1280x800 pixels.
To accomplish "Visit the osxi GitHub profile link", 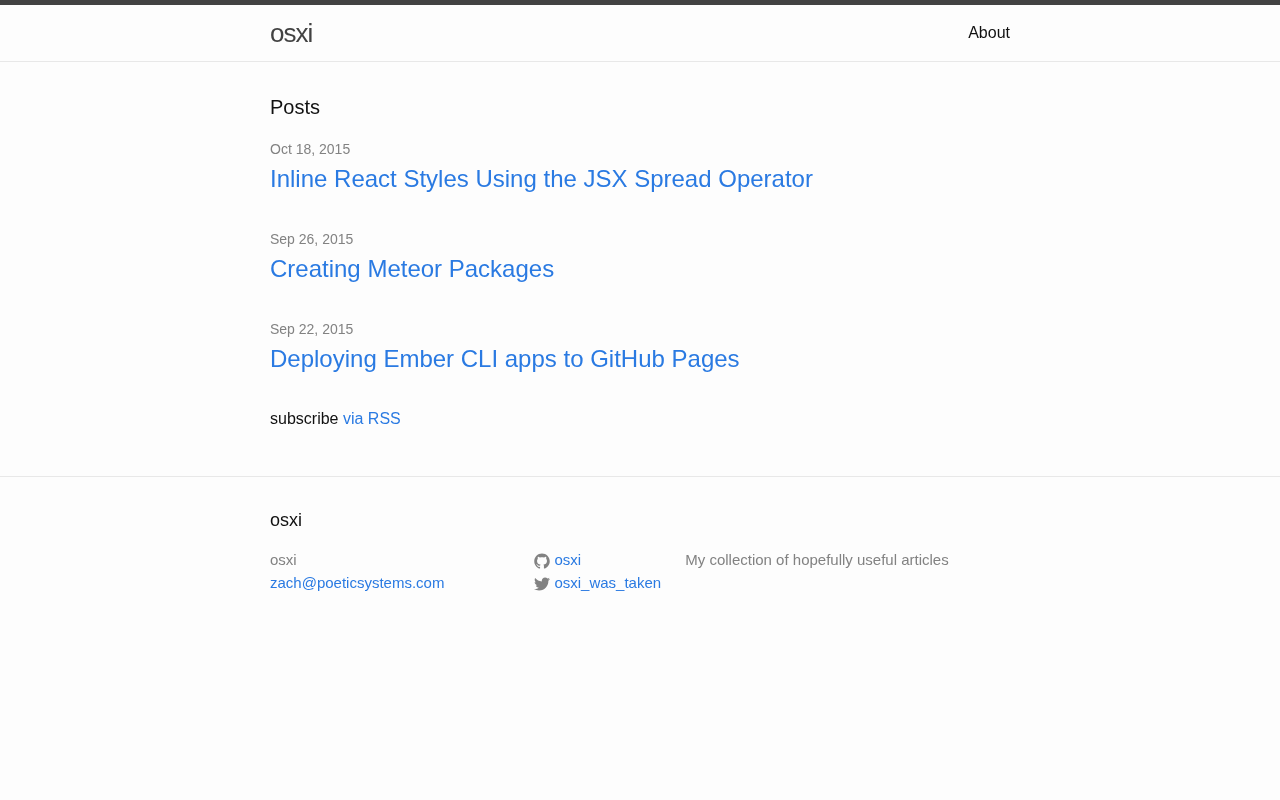I will (567, 560).
